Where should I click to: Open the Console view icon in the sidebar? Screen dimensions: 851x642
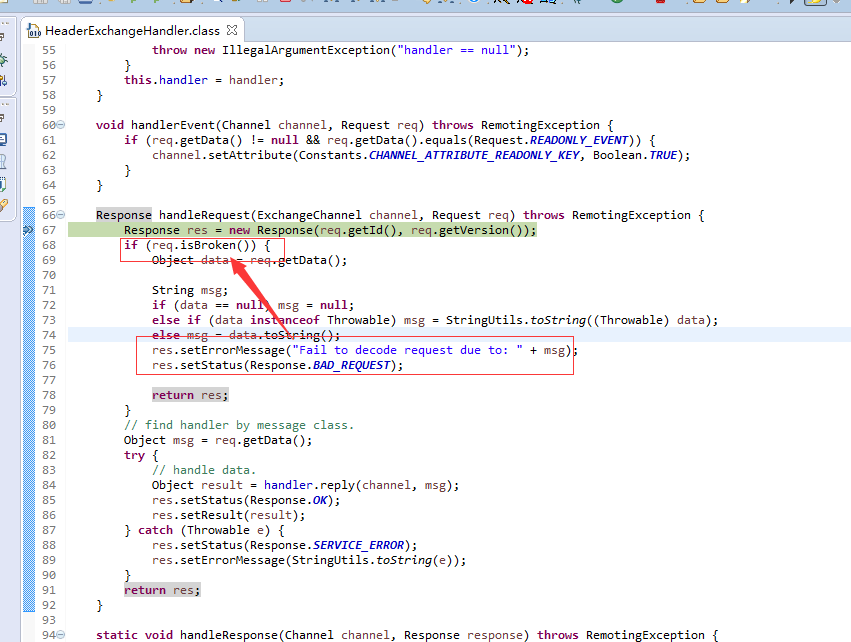coord(8,137)
